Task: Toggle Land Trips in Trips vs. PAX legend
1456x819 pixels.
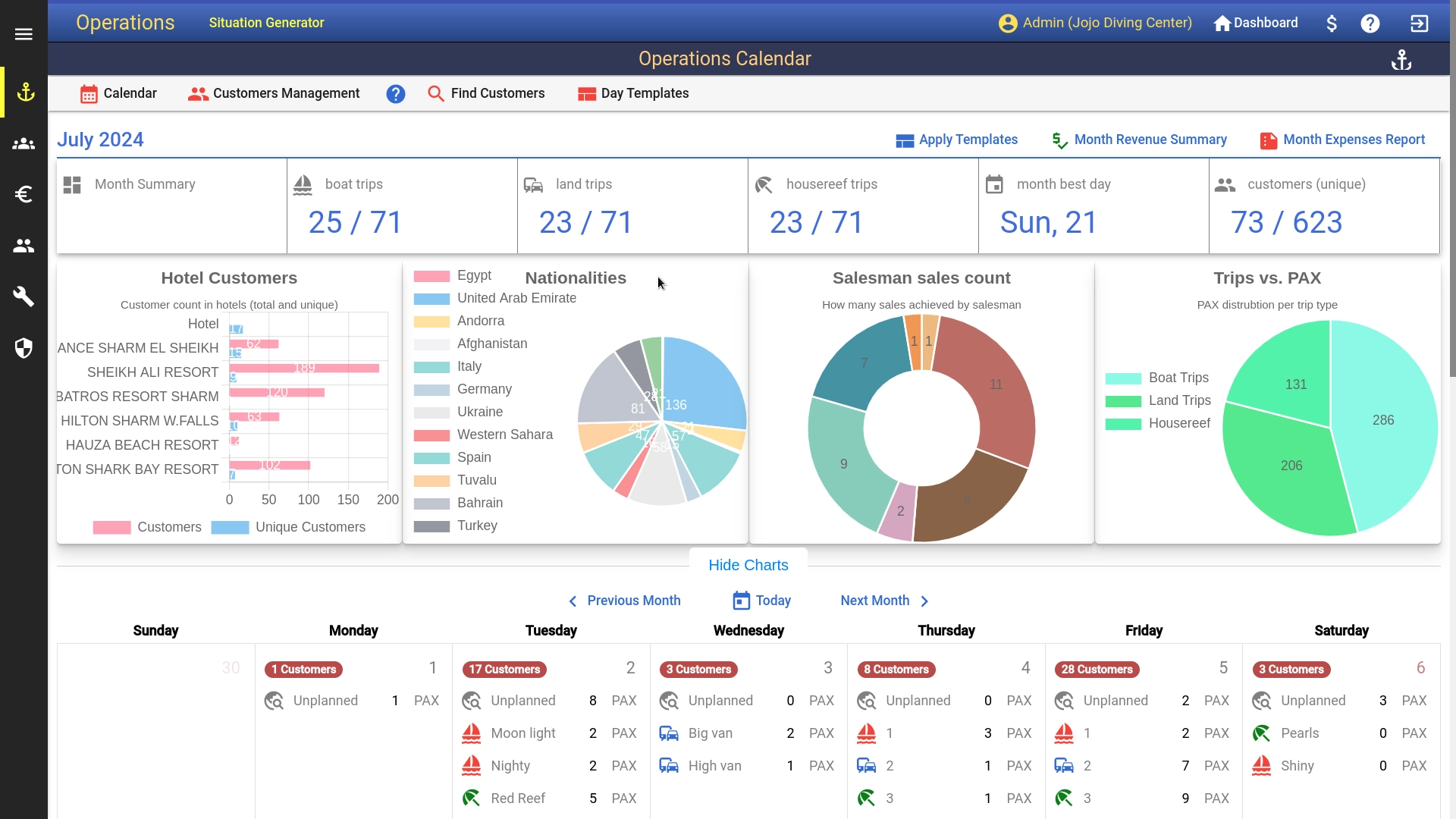Action: pos(1158,401)
